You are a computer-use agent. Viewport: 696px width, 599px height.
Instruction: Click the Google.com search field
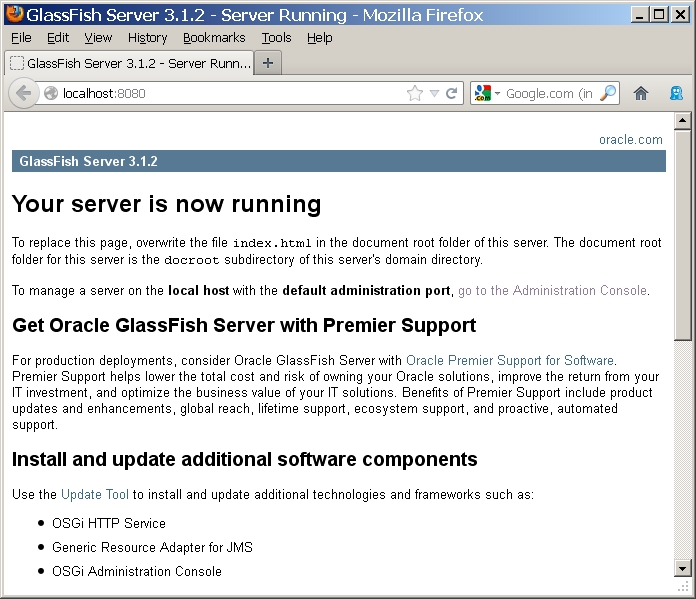[549, 93]
